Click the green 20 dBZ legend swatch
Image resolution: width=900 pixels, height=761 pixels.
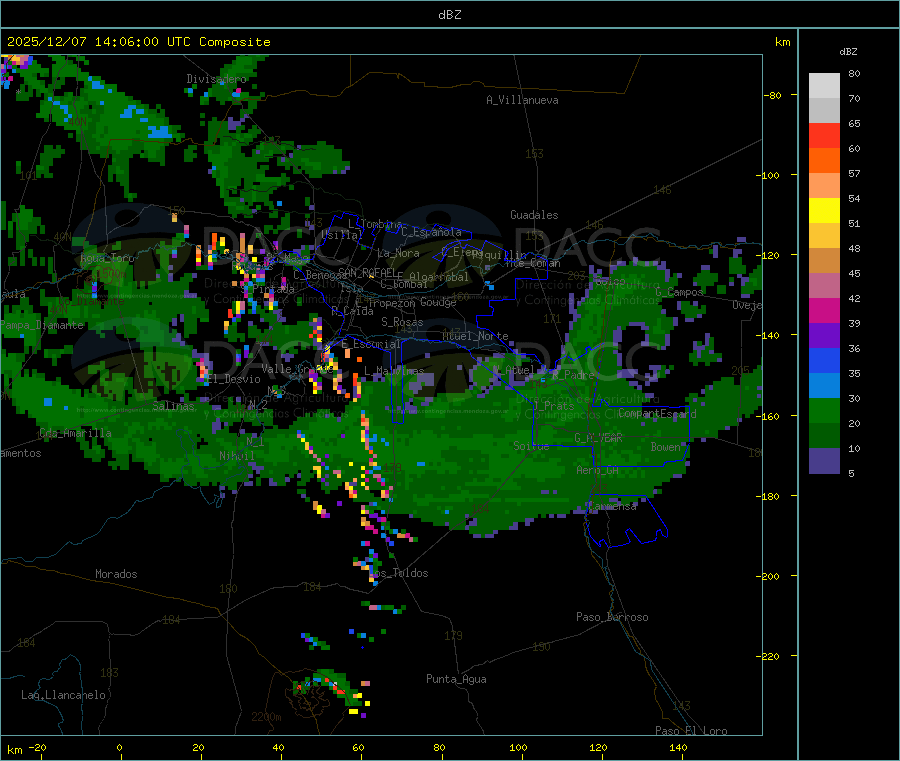(x=824, y=410)
